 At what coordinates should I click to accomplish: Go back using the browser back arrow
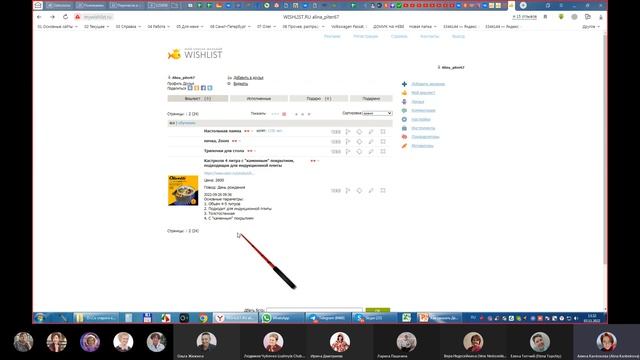[x=39, y=17]
